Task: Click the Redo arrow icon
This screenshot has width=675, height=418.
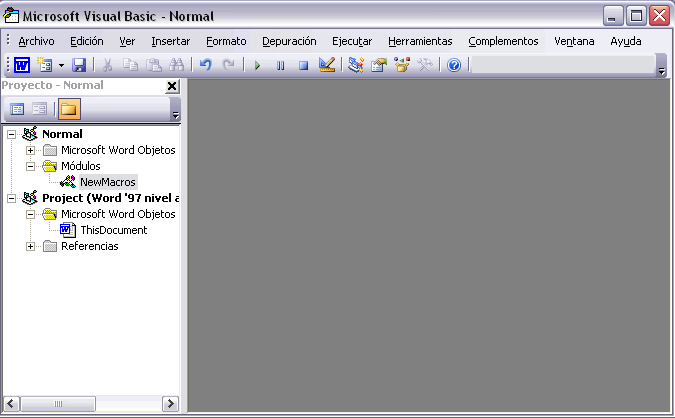Action: (x=228, y=65)
